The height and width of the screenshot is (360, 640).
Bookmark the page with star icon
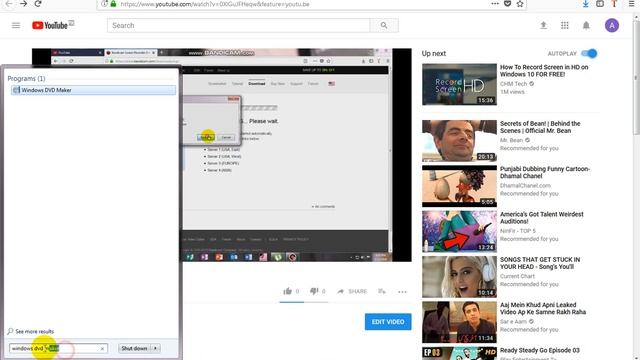520,4
